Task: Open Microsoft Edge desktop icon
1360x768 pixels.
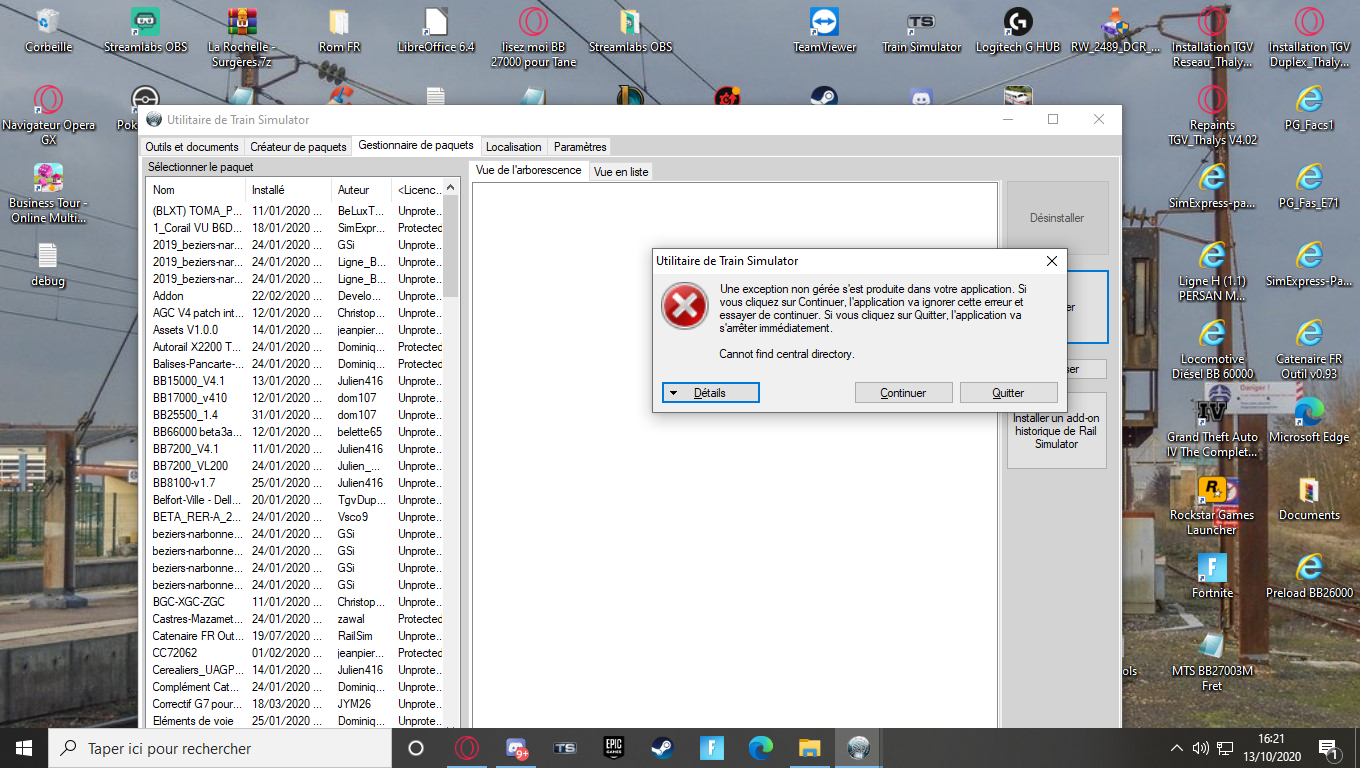Action: tap(1309, 421)
